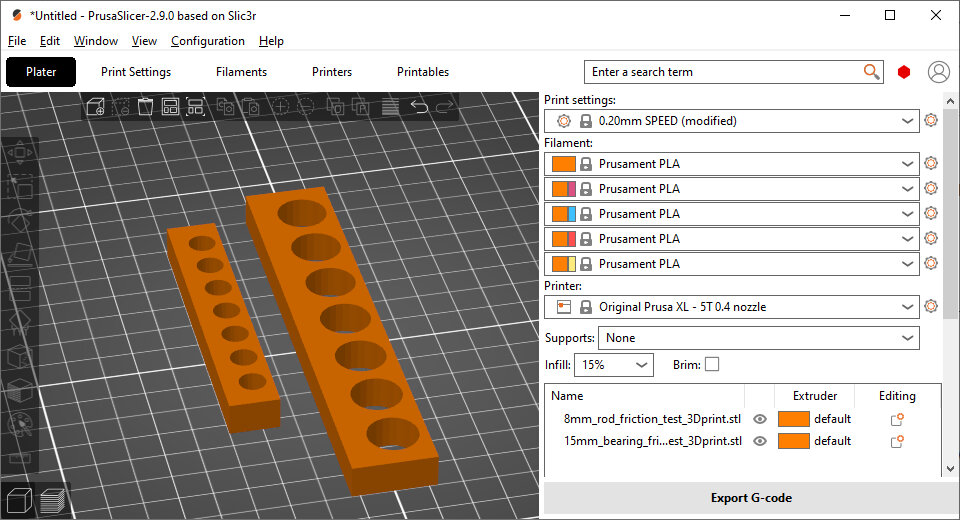Open the Original Prusa XL printer dropdown
960x520 pixels.
tap(732, 307)
